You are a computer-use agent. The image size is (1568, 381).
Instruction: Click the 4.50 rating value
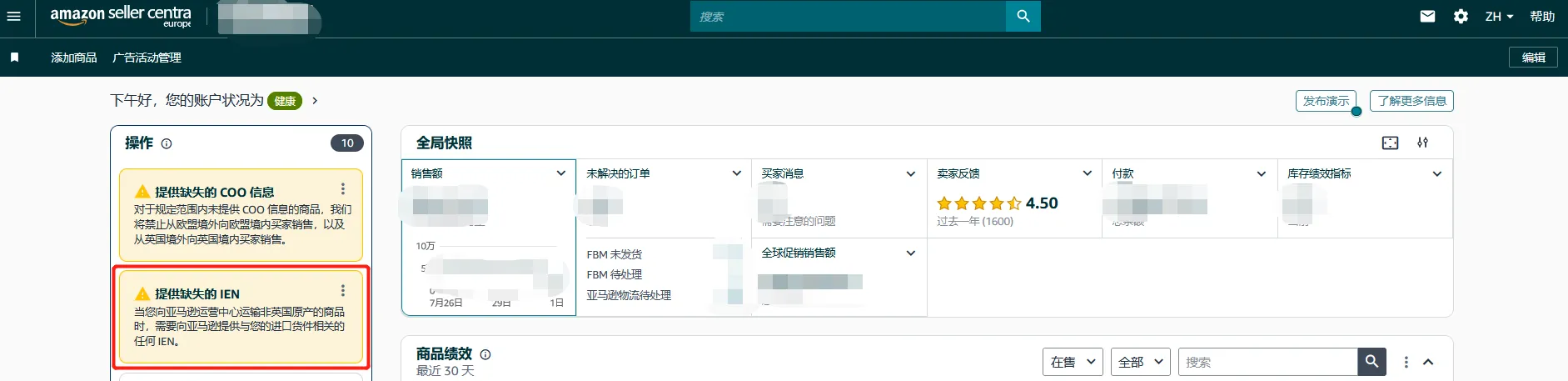pyautogui.click(x=1042, y=203)
